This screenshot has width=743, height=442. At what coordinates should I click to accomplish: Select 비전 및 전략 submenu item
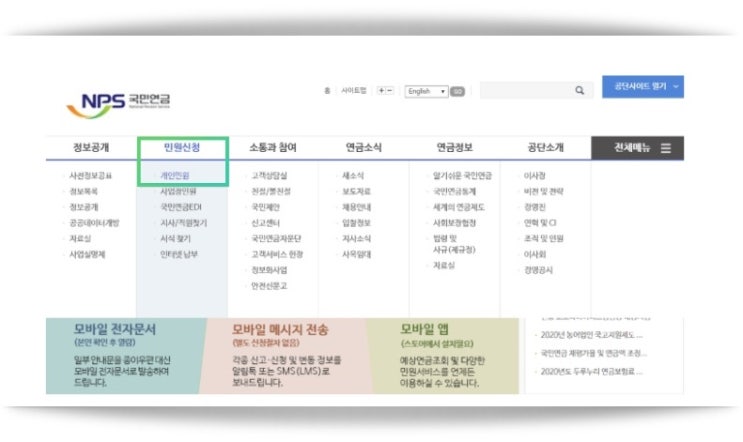coord(544,191)
